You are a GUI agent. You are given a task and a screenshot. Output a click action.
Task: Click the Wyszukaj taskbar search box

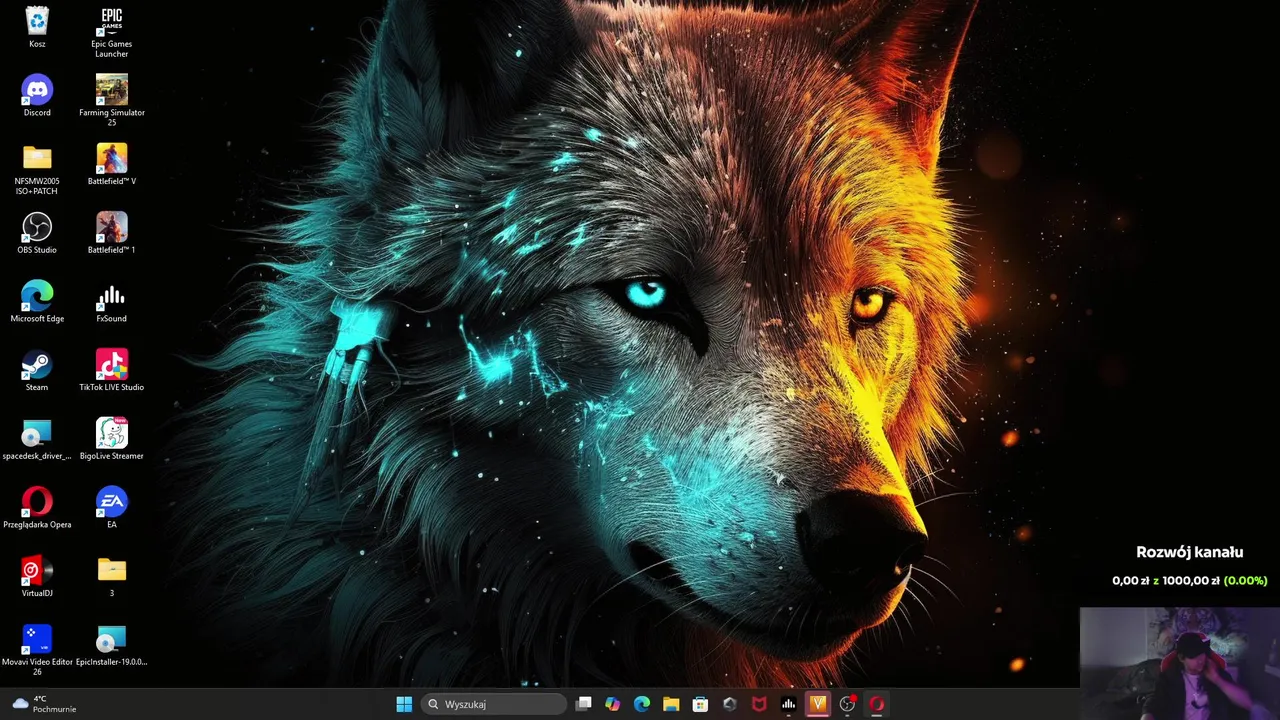pos(493,704)
